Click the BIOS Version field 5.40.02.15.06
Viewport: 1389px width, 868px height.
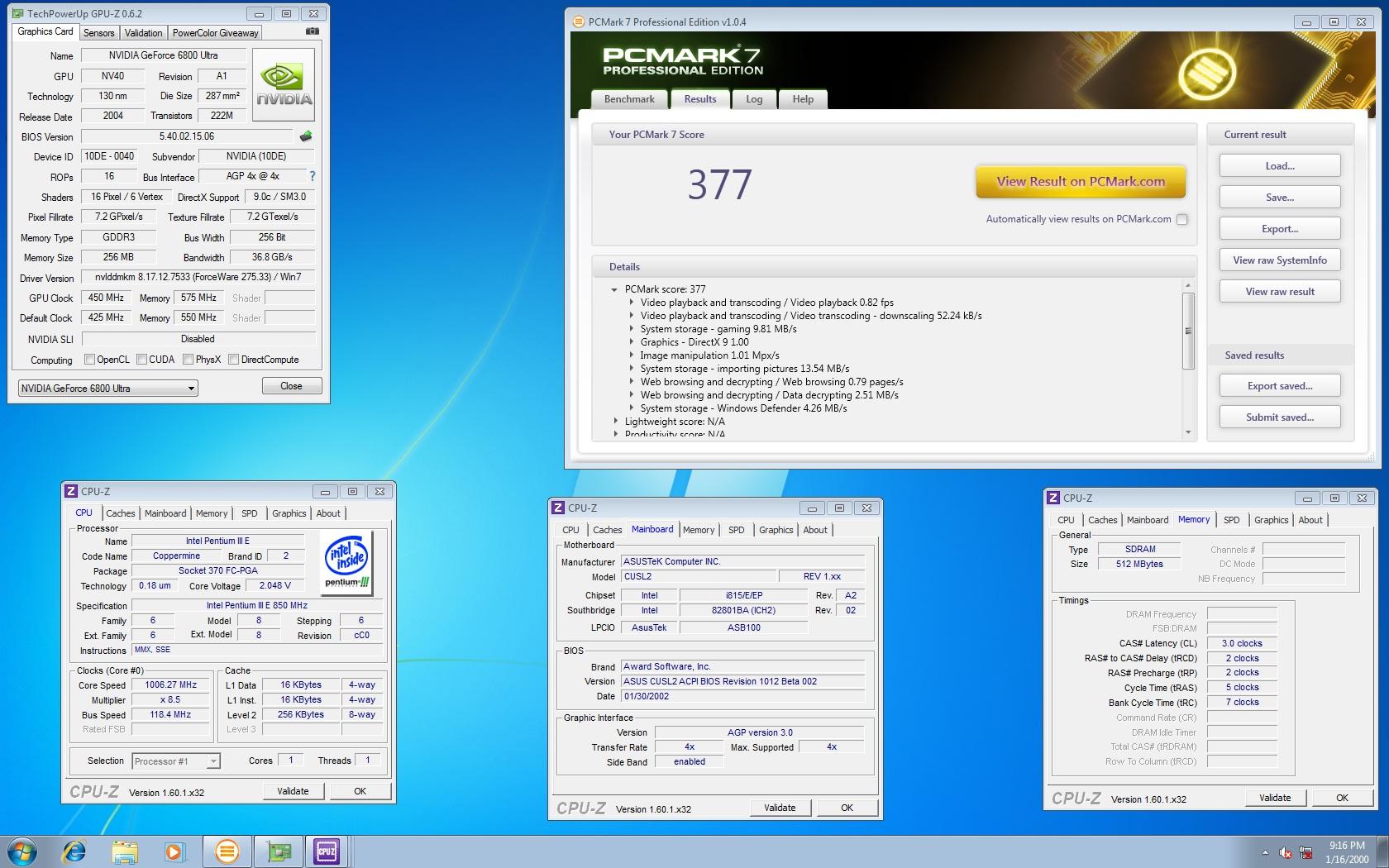coord(187,136)
